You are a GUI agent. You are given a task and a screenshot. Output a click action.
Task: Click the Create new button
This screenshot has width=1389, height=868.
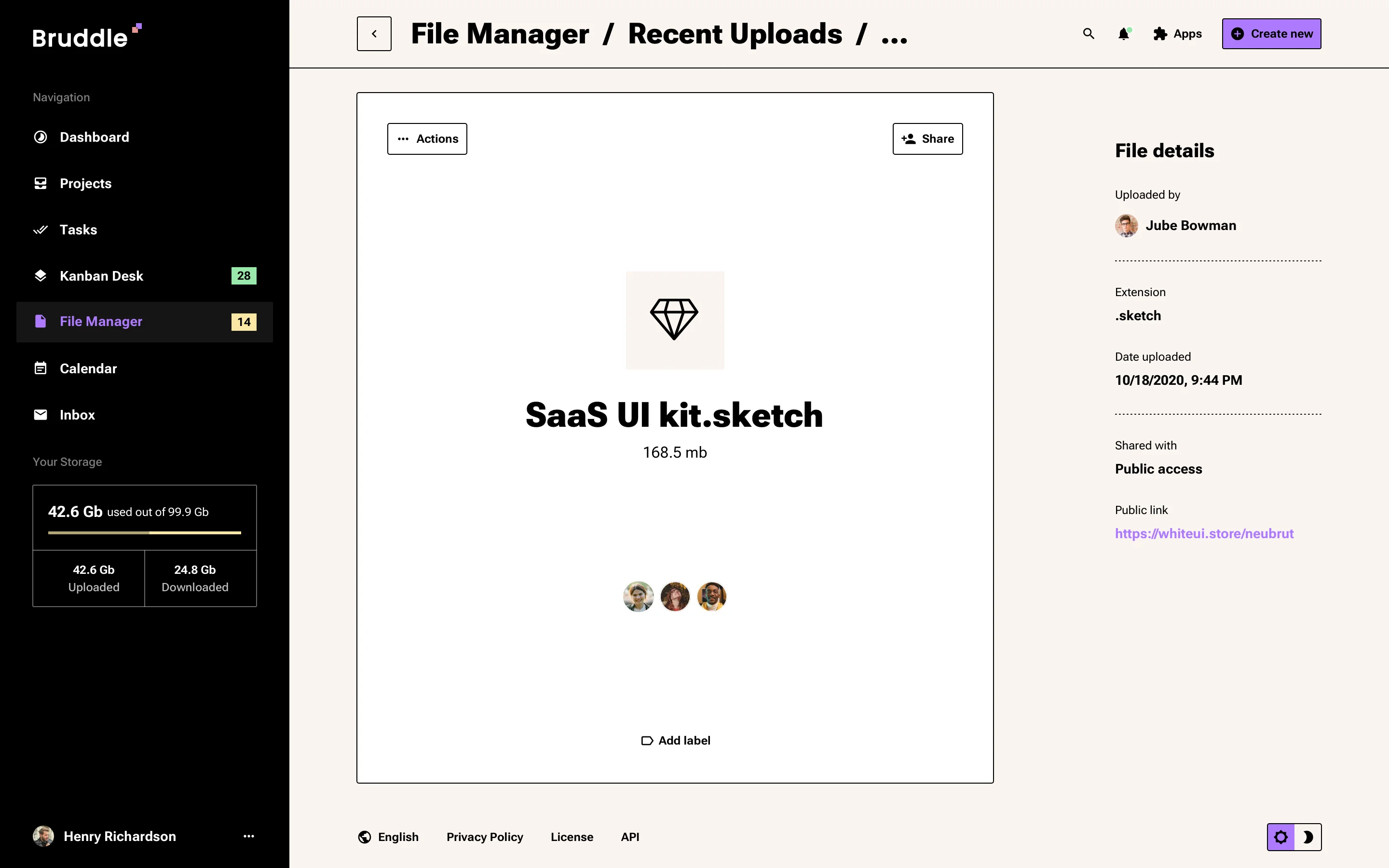[x=1271, y=33]
